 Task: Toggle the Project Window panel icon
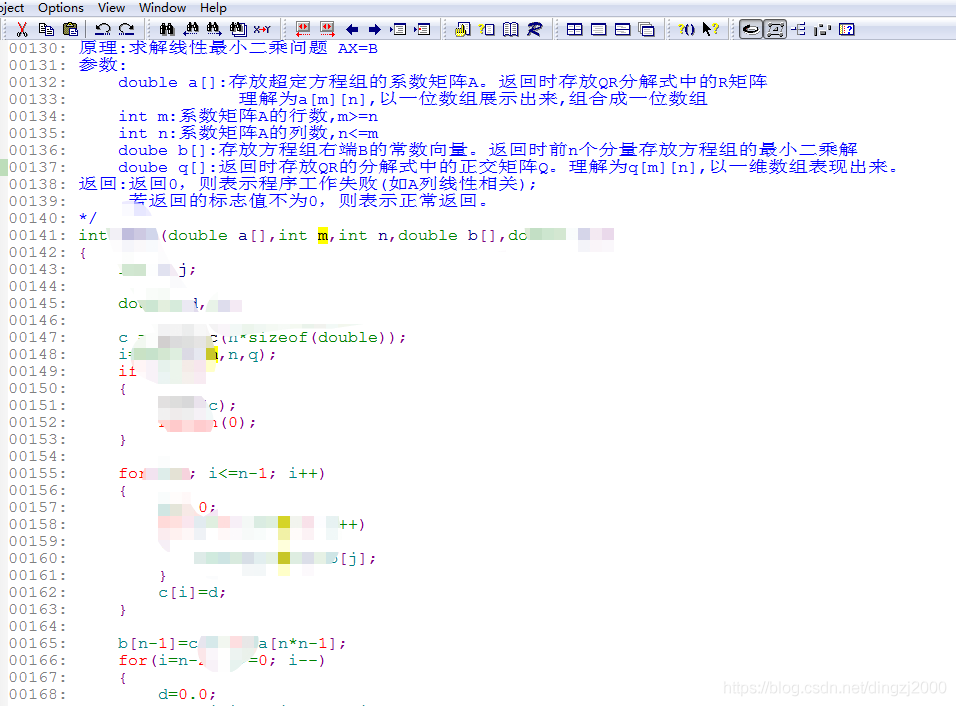coord(822,29)
